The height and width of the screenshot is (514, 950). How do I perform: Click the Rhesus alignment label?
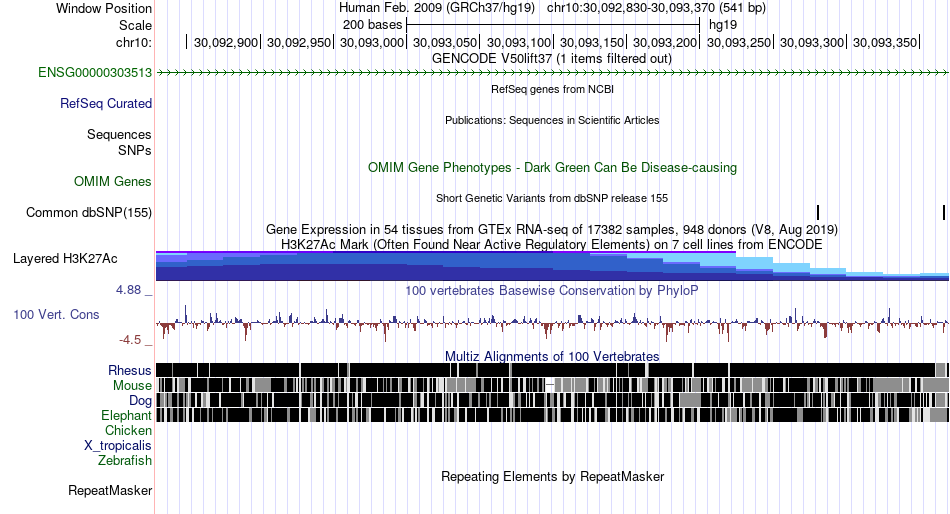[x=129, y=370]
